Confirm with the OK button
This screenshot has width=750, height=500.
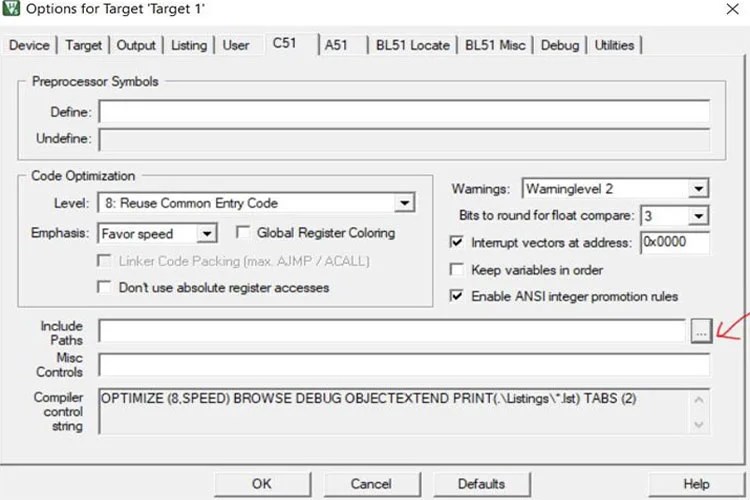tap(262, 484)
